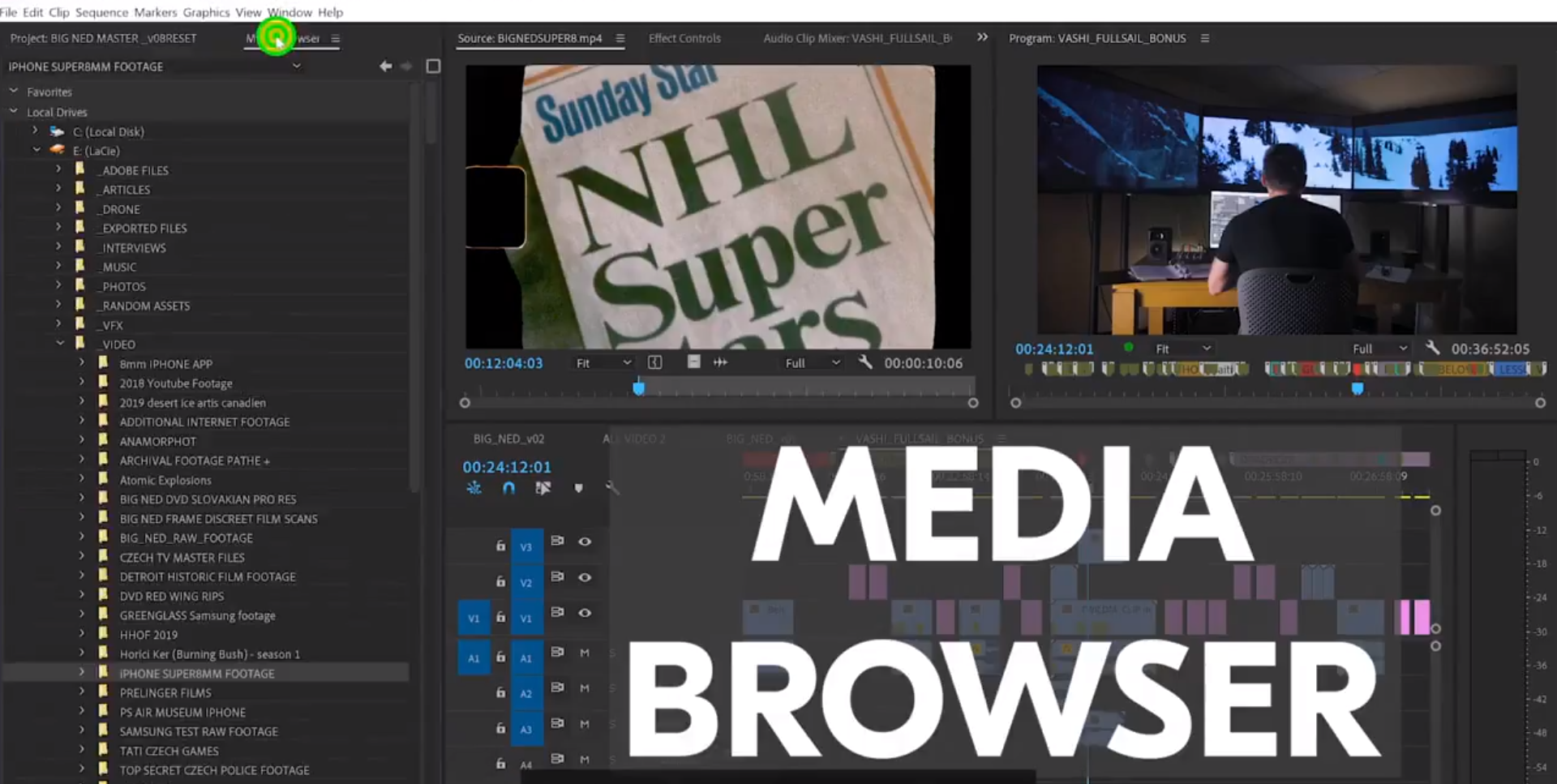Open the Markers menu

click(155, 12)
